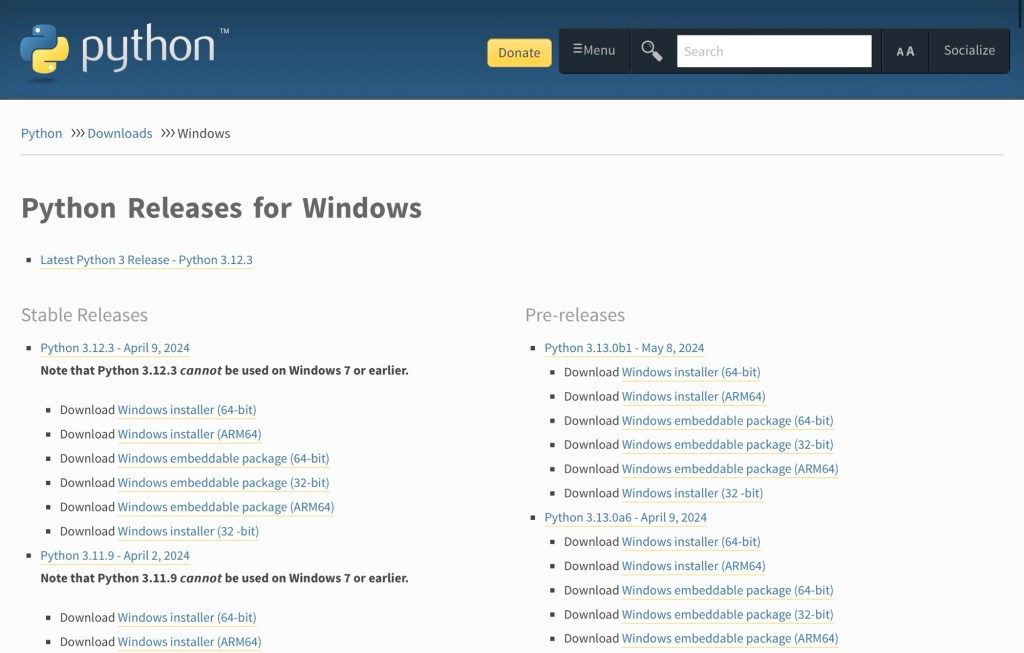Open Latest Python 3 Release - Python 3.12.3
The height and width of the screenshot is (653, 1024).
146,260
